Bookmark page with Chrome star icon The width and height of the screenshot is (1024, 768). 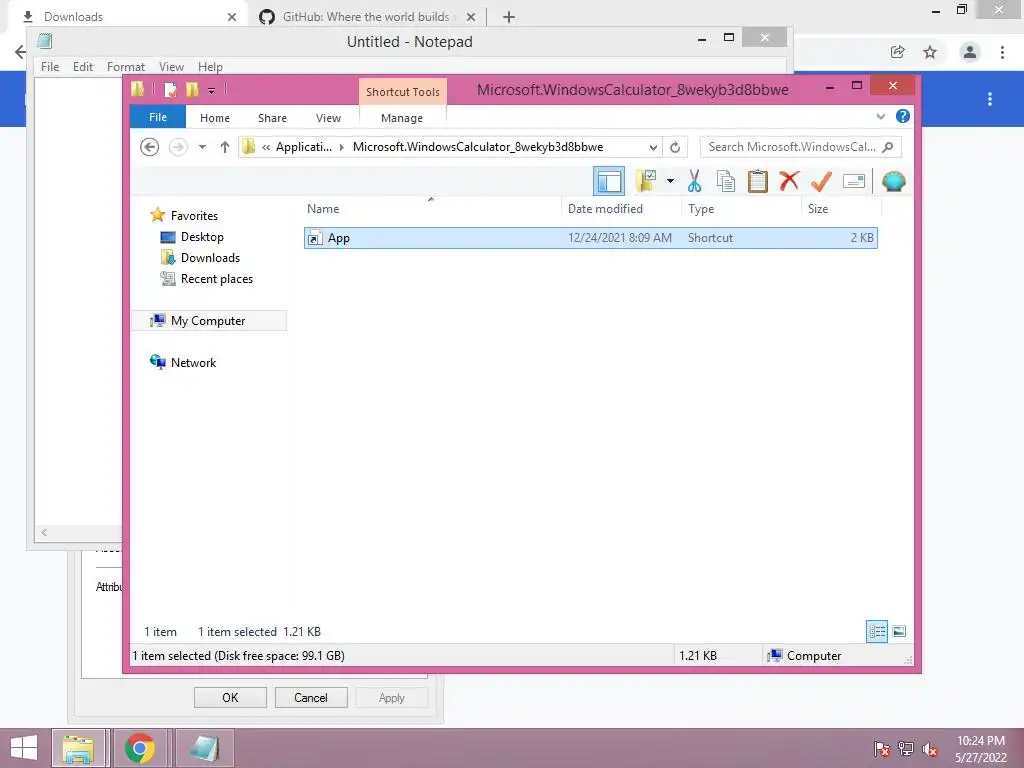tap(930, 52)
